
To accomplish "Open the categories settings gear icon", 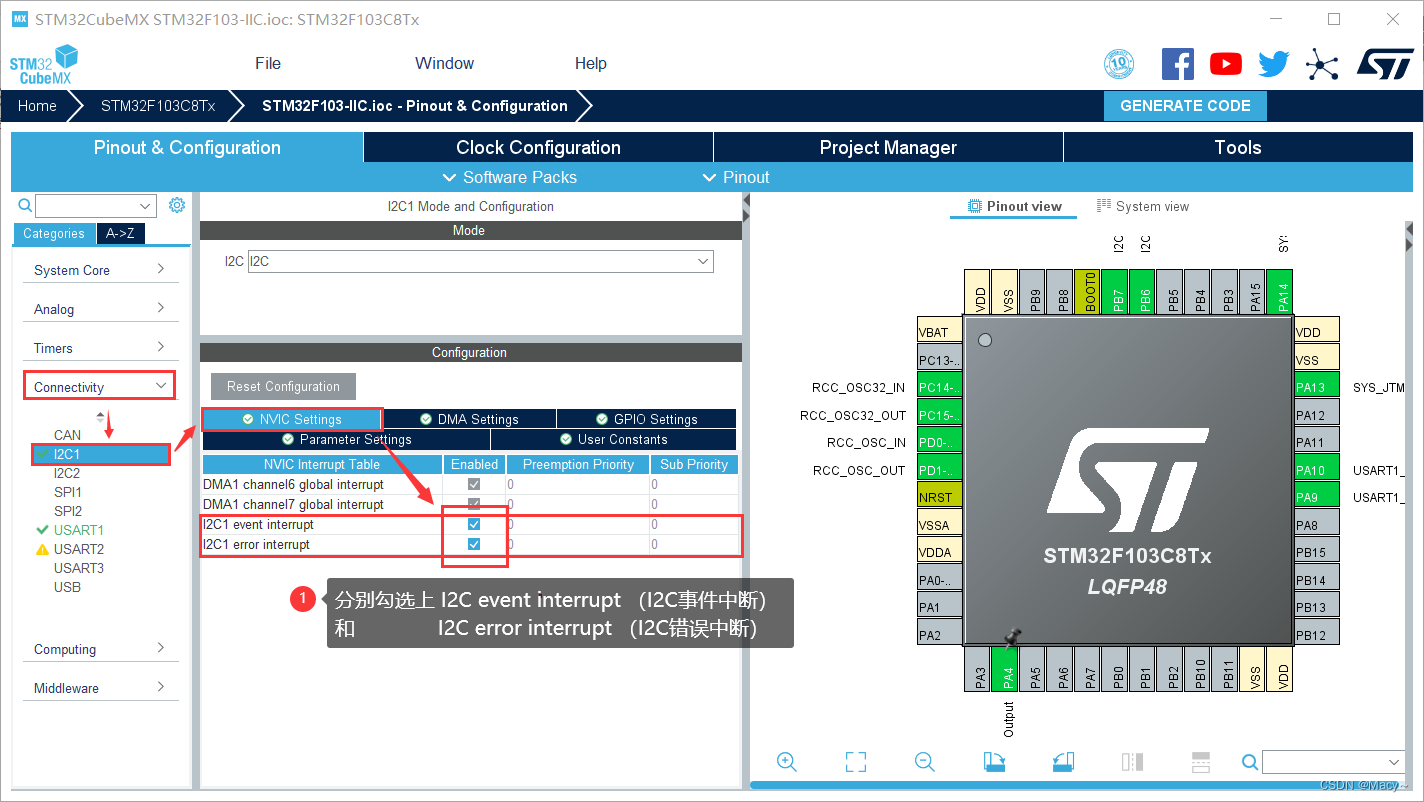I will pos(177,205).
